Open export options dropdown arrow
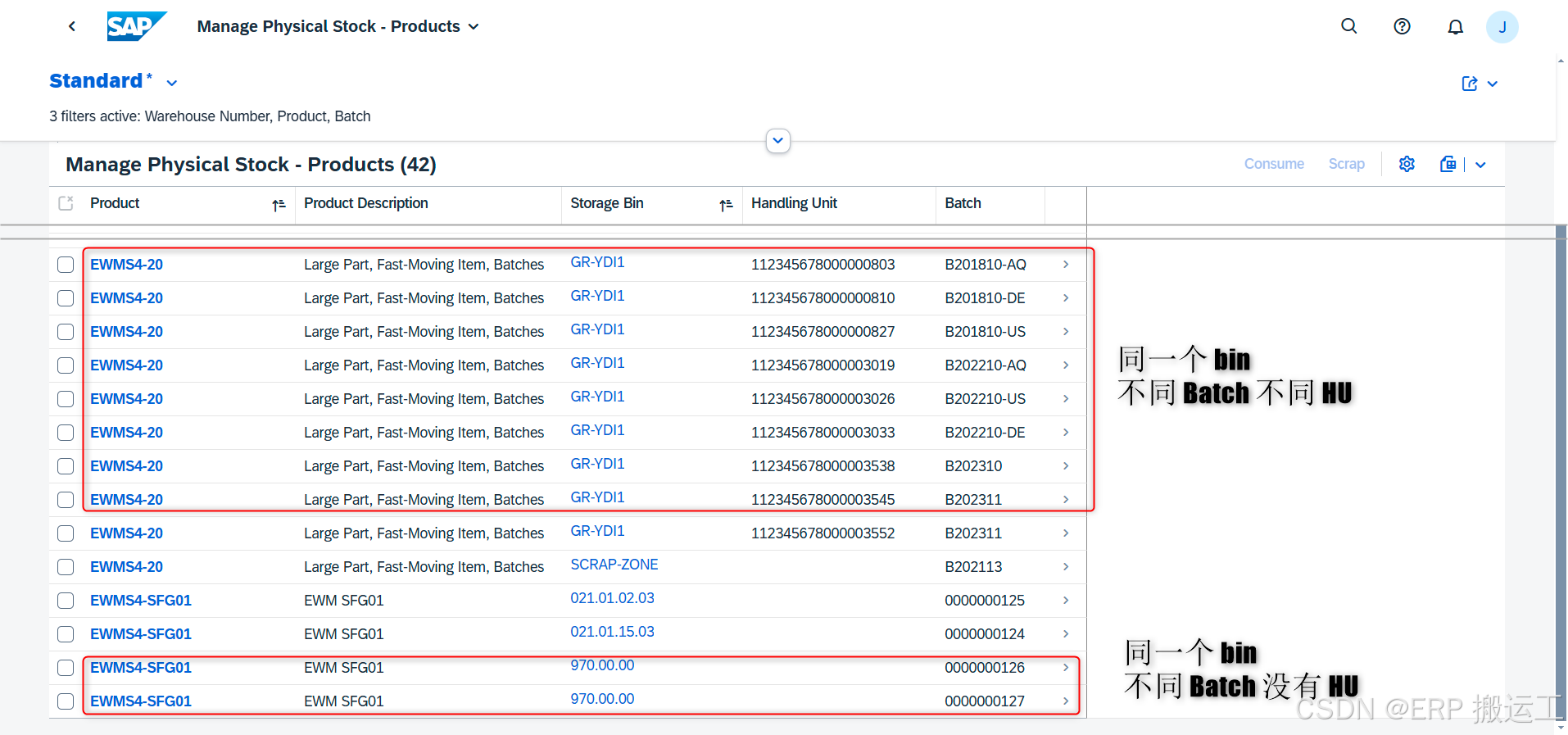The width and height of the screenshot is (1568, 735). coord(1480,165)
